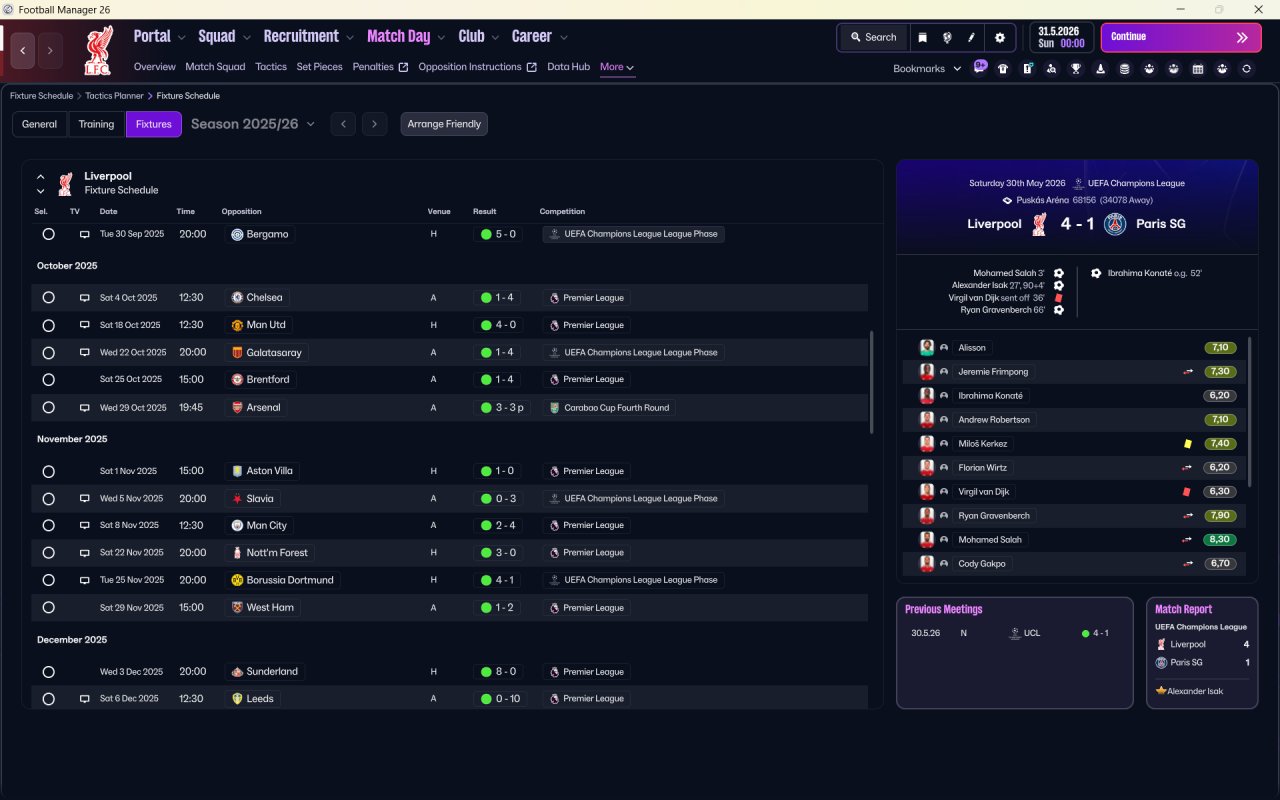Click the calendar icon in bookmarks bar
This screenshot has height=800, width=1280.
click(x=1198, y=69)
